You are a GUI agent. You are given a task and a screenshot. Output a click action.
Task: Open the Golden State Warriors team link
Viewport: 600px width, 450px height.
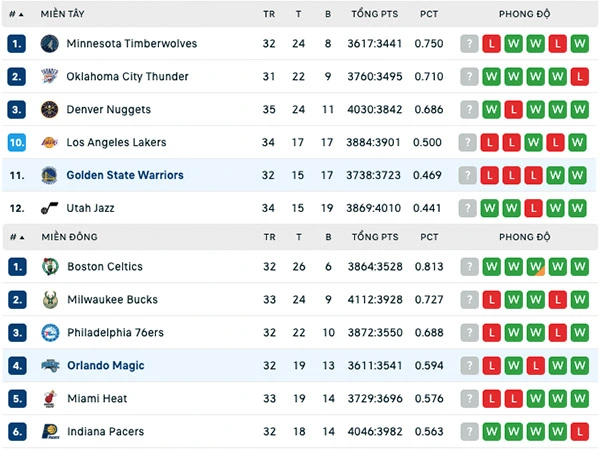[x=125, y=175]
